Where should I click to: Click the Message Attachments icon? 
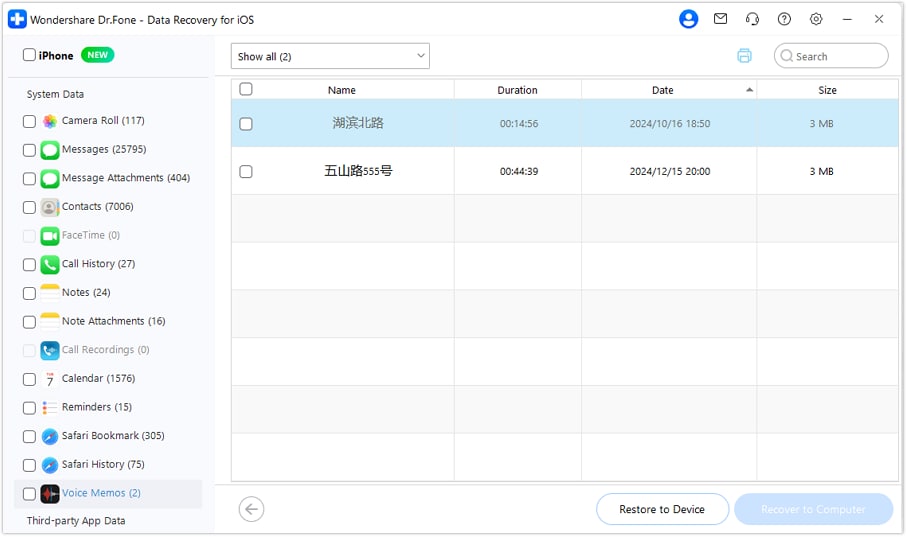click(50, 178)
